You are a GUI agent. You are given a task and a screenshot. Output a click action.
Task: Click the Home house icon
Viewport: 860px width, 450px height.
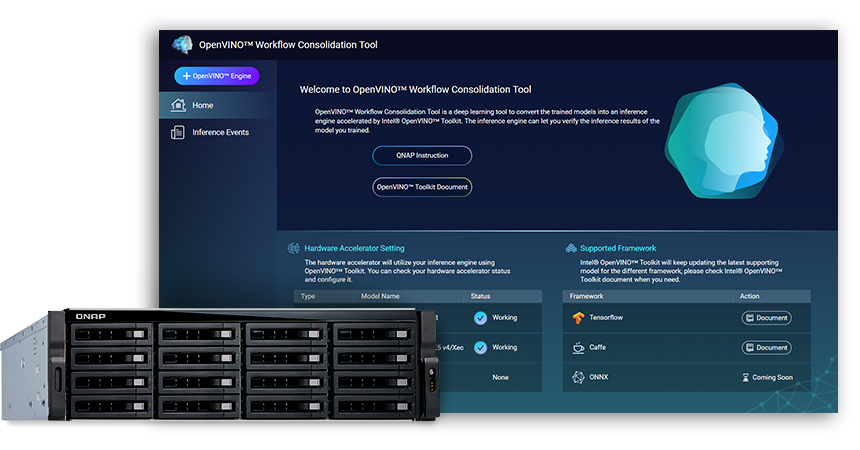pos(178,105)
